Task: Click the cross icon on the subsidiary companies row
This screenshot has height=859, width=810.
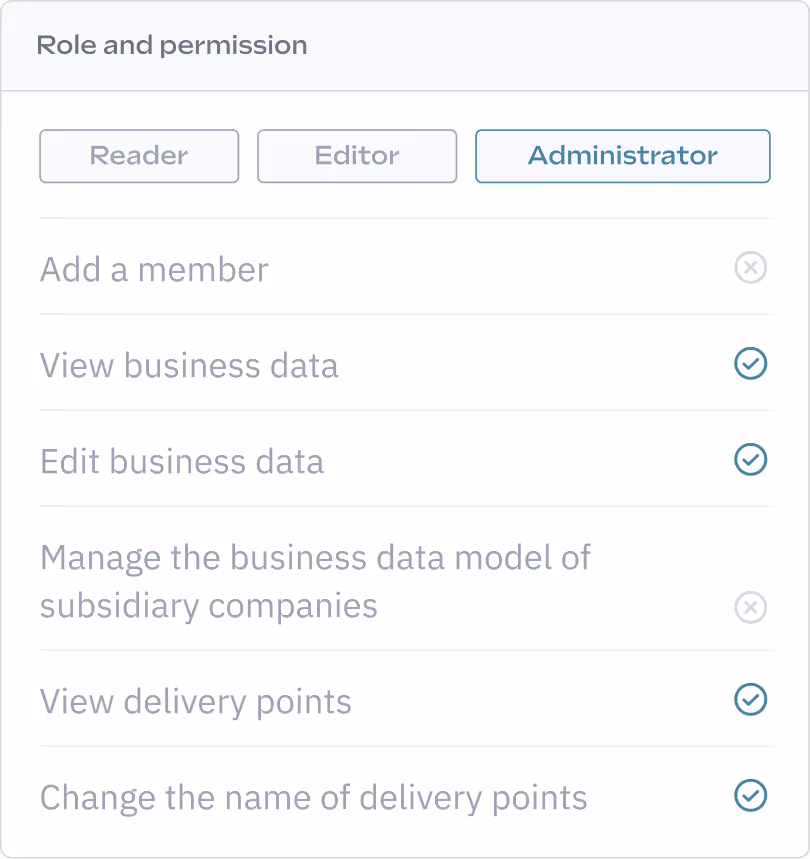Action: [751, 607]
